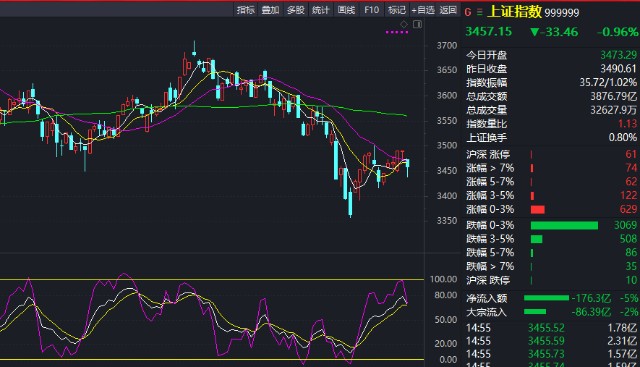The height and width of the screenshot is (367, 640).
Task: Click the 沪深 涨停 count 61
Action: pos(631,154)
